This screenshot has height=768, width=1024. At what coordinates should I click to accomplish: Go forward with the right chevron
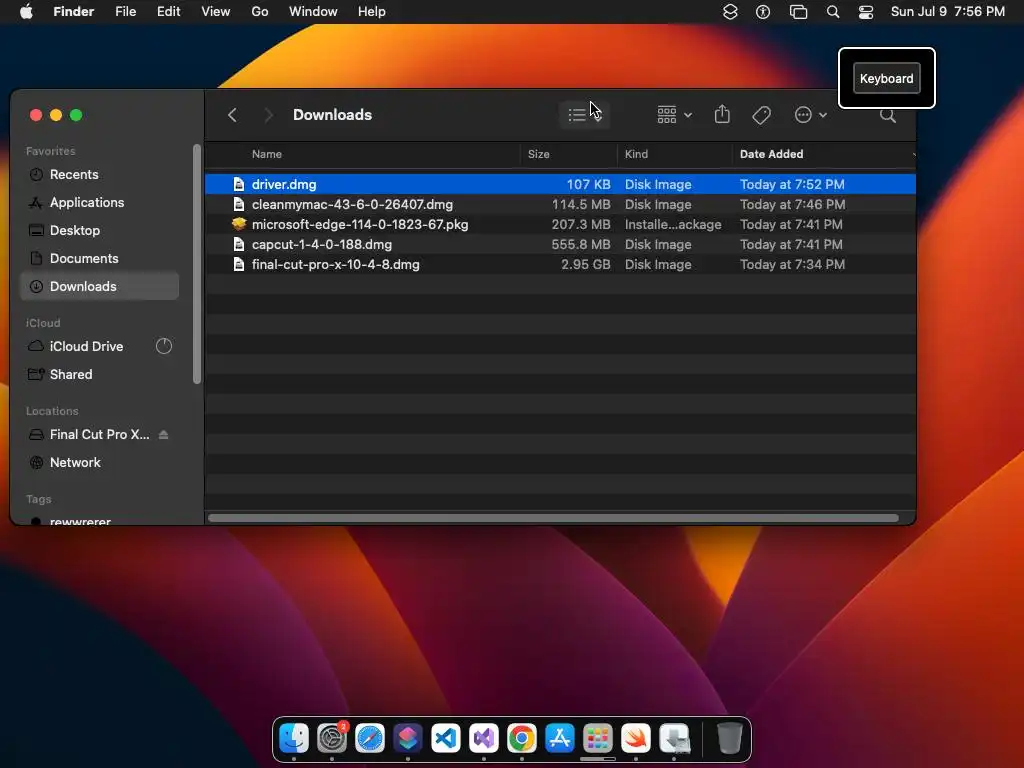coord(268,115)
